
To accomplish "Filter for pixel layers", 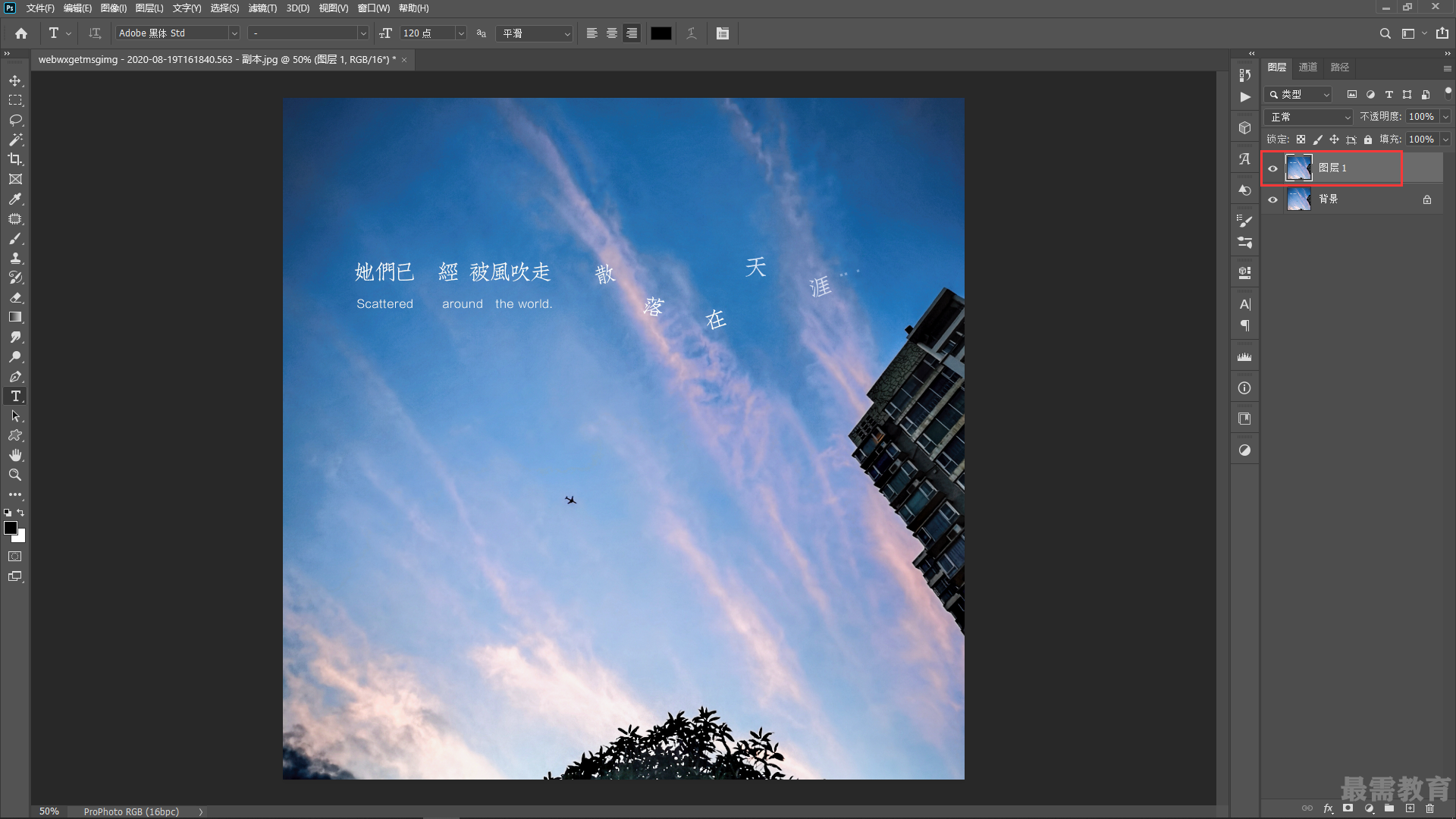I will click(x=1352, y=95).
